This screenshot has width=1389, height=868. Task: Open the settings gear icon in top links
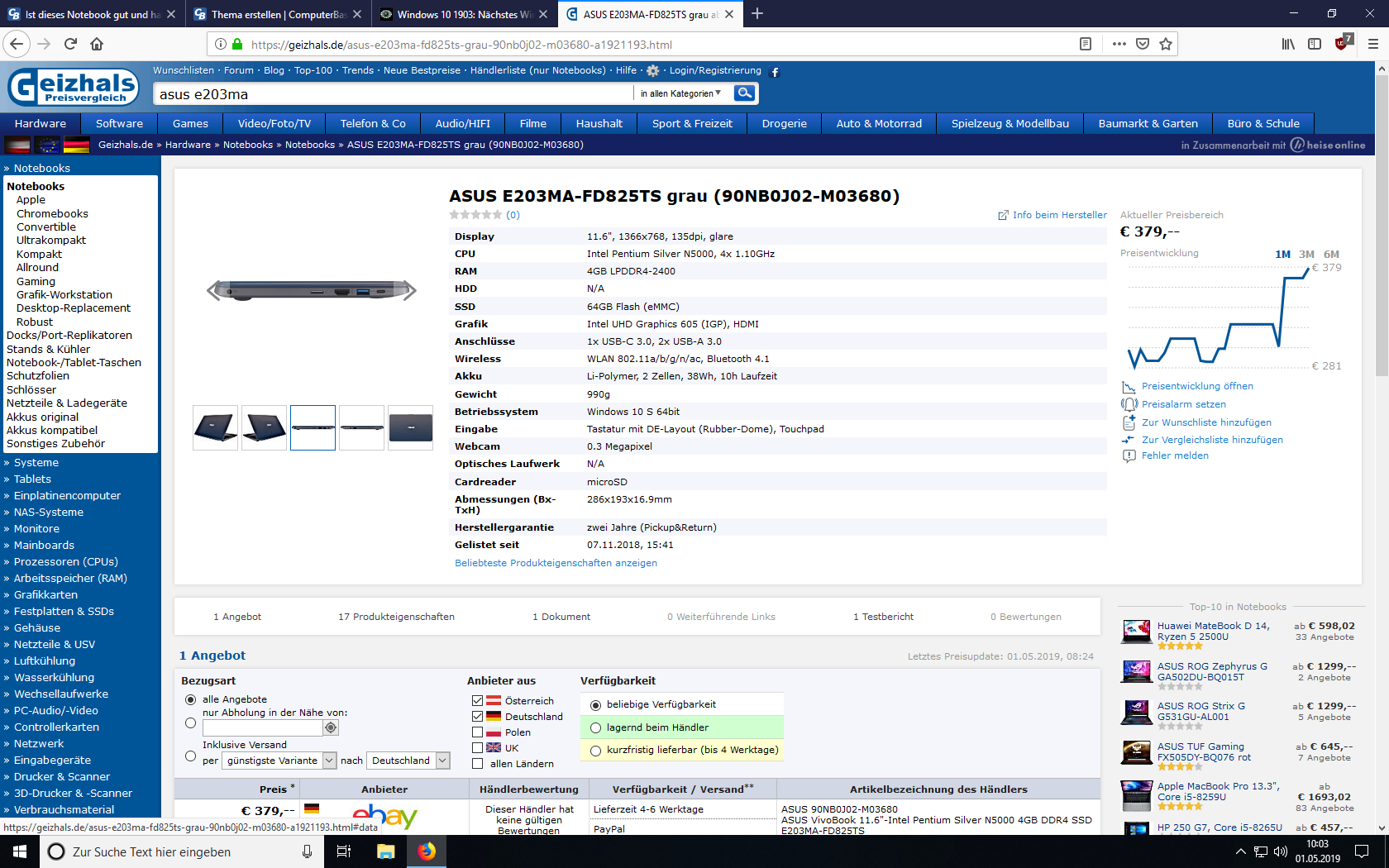click(653, 71)
